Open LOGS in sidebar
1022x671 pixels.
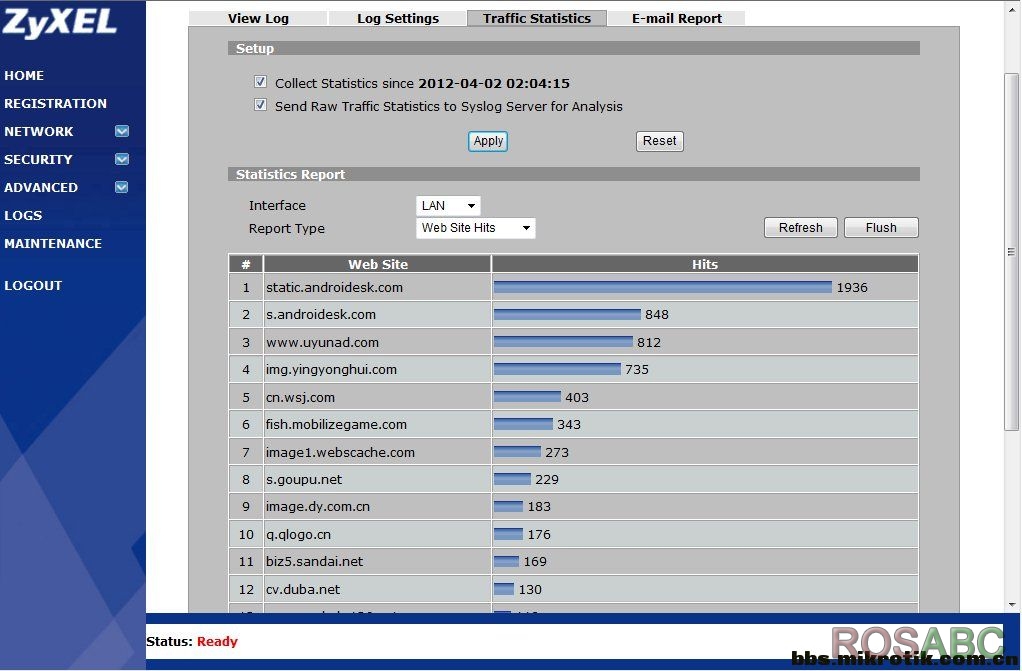pyautogui.click(x=23, y=215)
